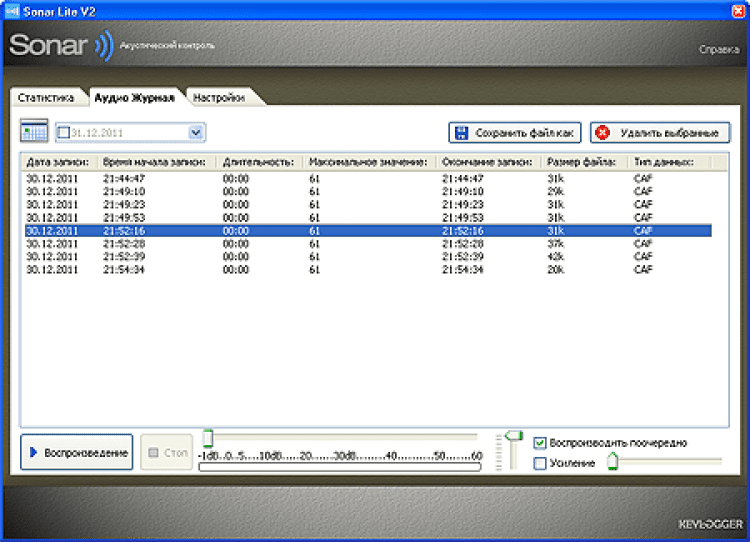The height and width of the screenshot is (542, 750).
Task: Open the calendar icon next to date field
Action: click(34, 131)
